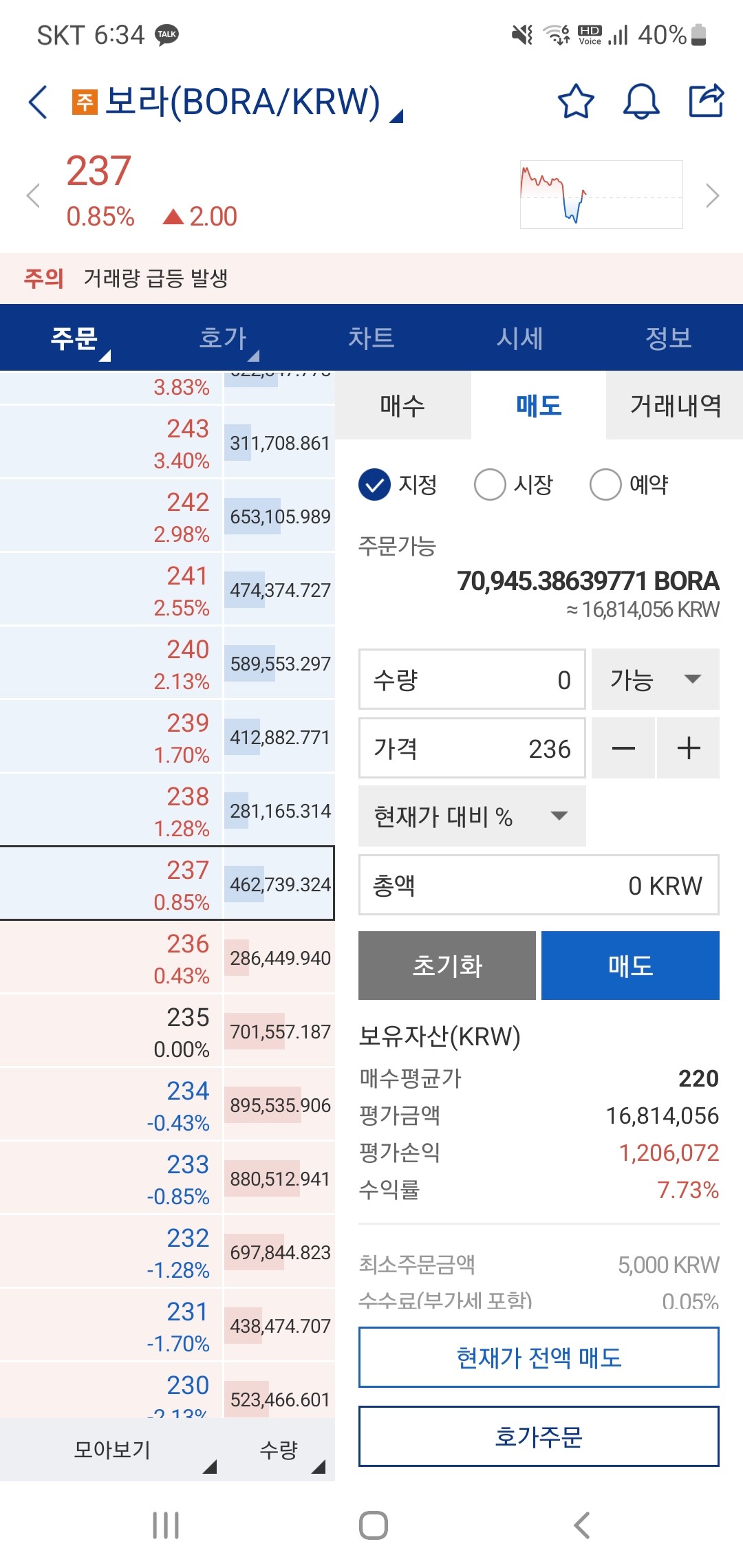743x1568 pixels.
Task: Tap the 거래량 급등 발생 caution banner
Action: coord(371,278)
